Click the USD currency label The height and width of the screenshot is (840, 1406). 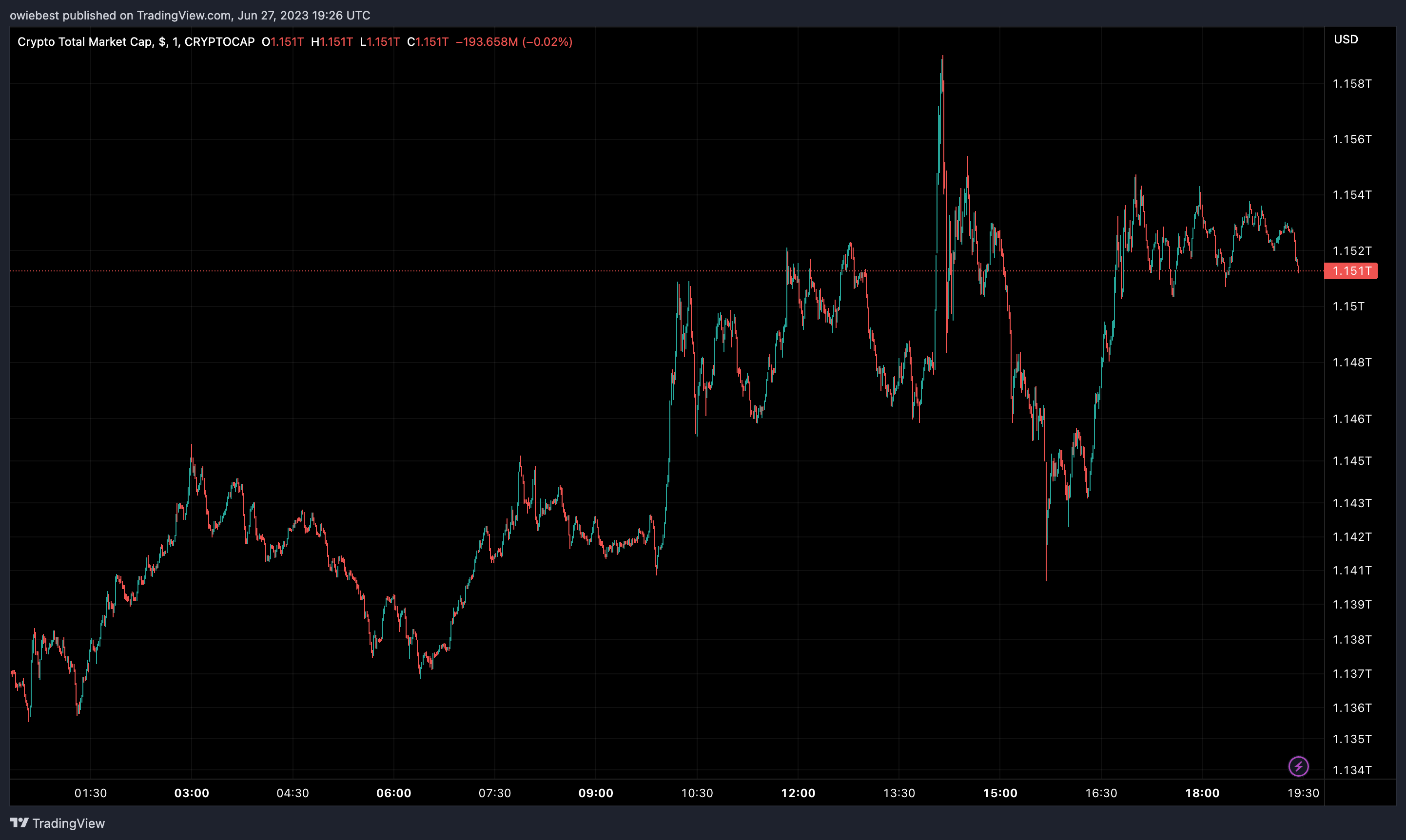tap(1346, 39)
